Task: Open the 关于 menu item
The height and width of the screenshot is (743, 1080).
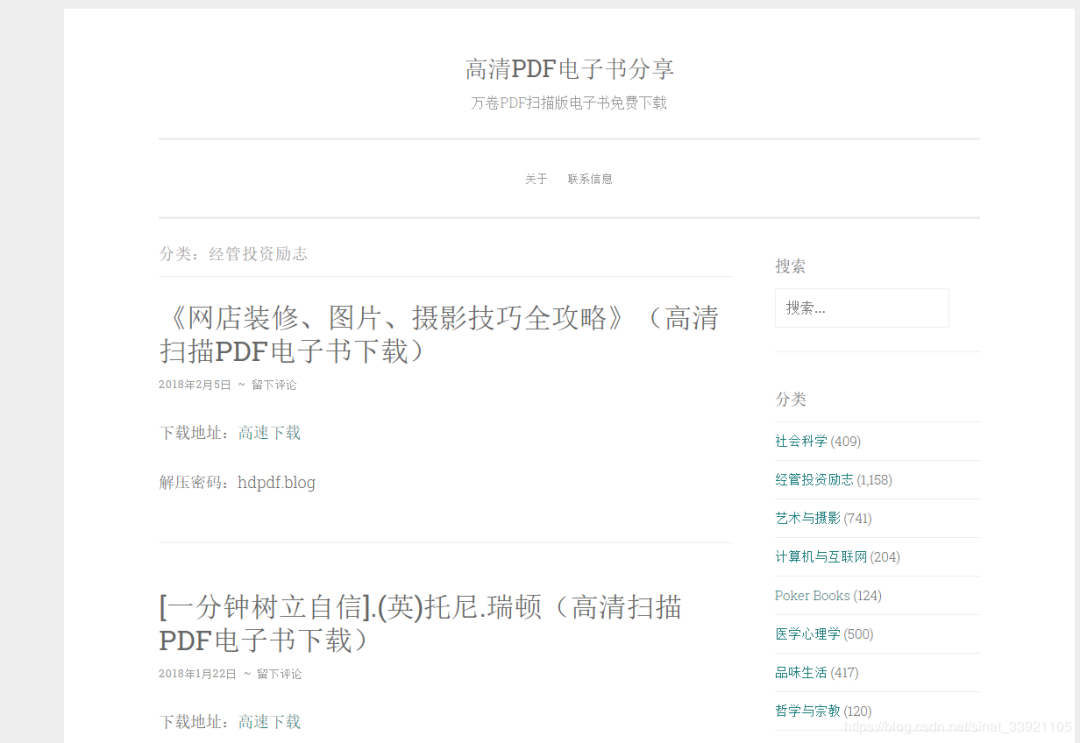Action: [536, 179]
